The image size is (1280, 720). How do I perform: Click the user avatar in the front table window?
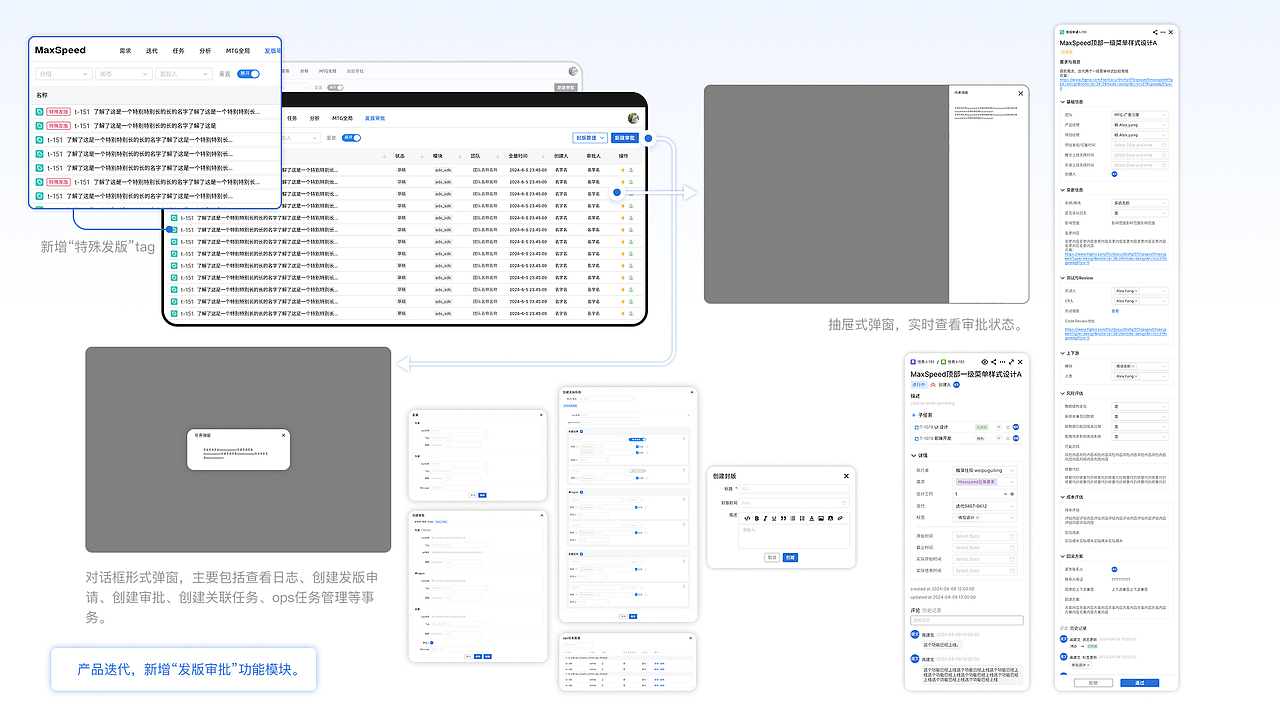click(633, 118)
